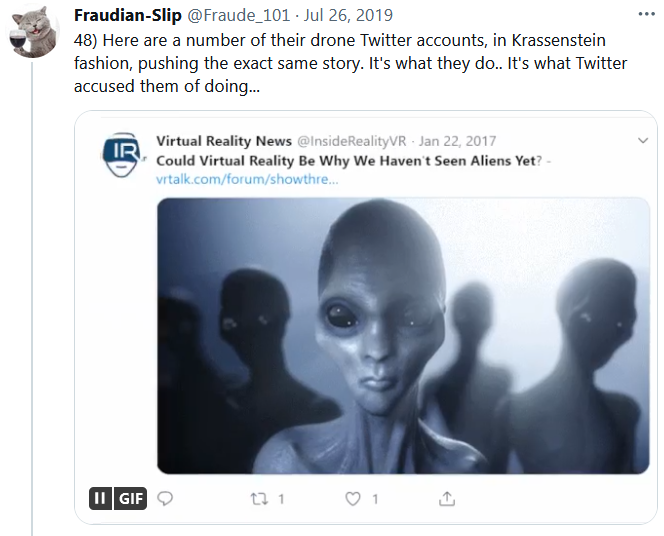Expand the chevron on the Virtual Reality News tweet
The image size is (664, 536).
(643, 141)
